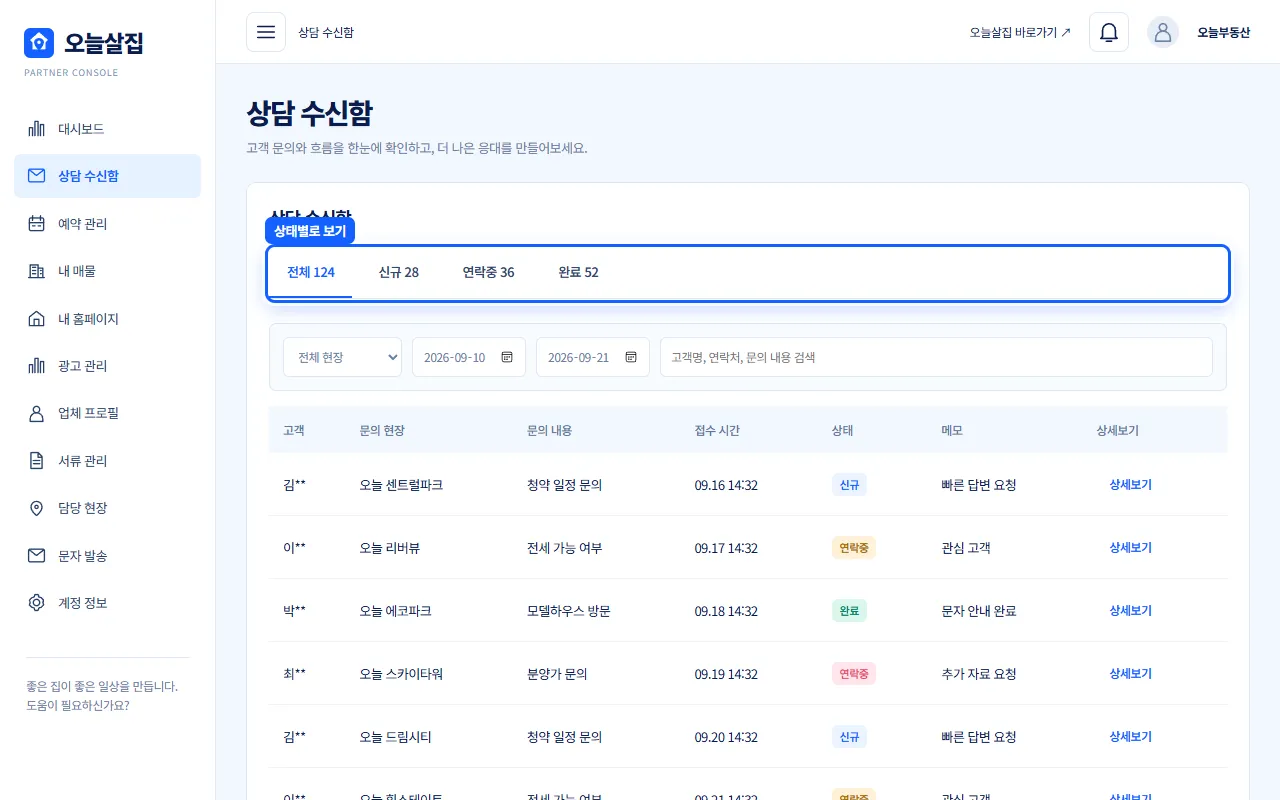Click the 신규 status badge for 오늘 센트럴파크
Viewport: 1280px width, 800px height.
849,485
